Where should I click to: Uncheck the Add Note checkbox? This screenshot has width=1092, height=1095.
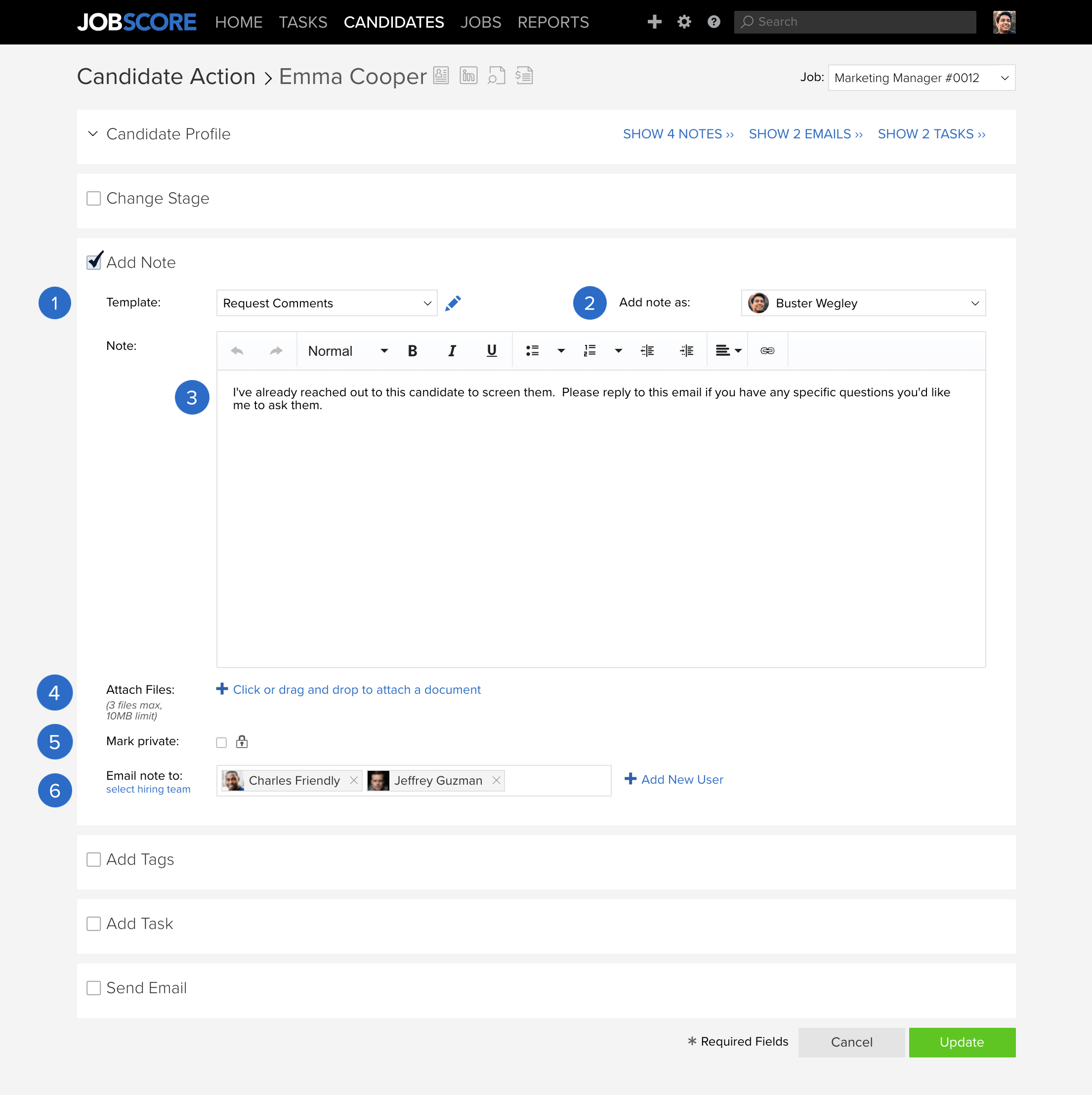coord(94,261)
